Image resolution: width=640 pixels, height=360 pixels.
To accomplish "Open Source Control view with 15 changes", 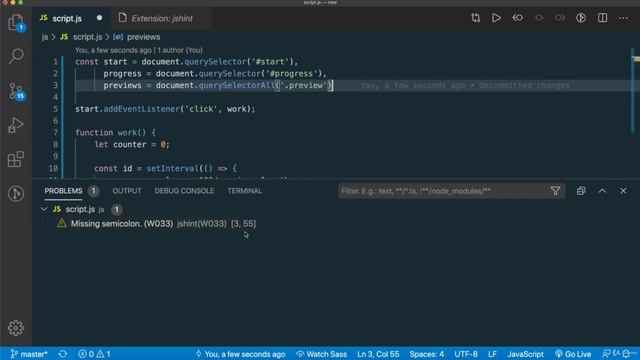I will 16,91.
